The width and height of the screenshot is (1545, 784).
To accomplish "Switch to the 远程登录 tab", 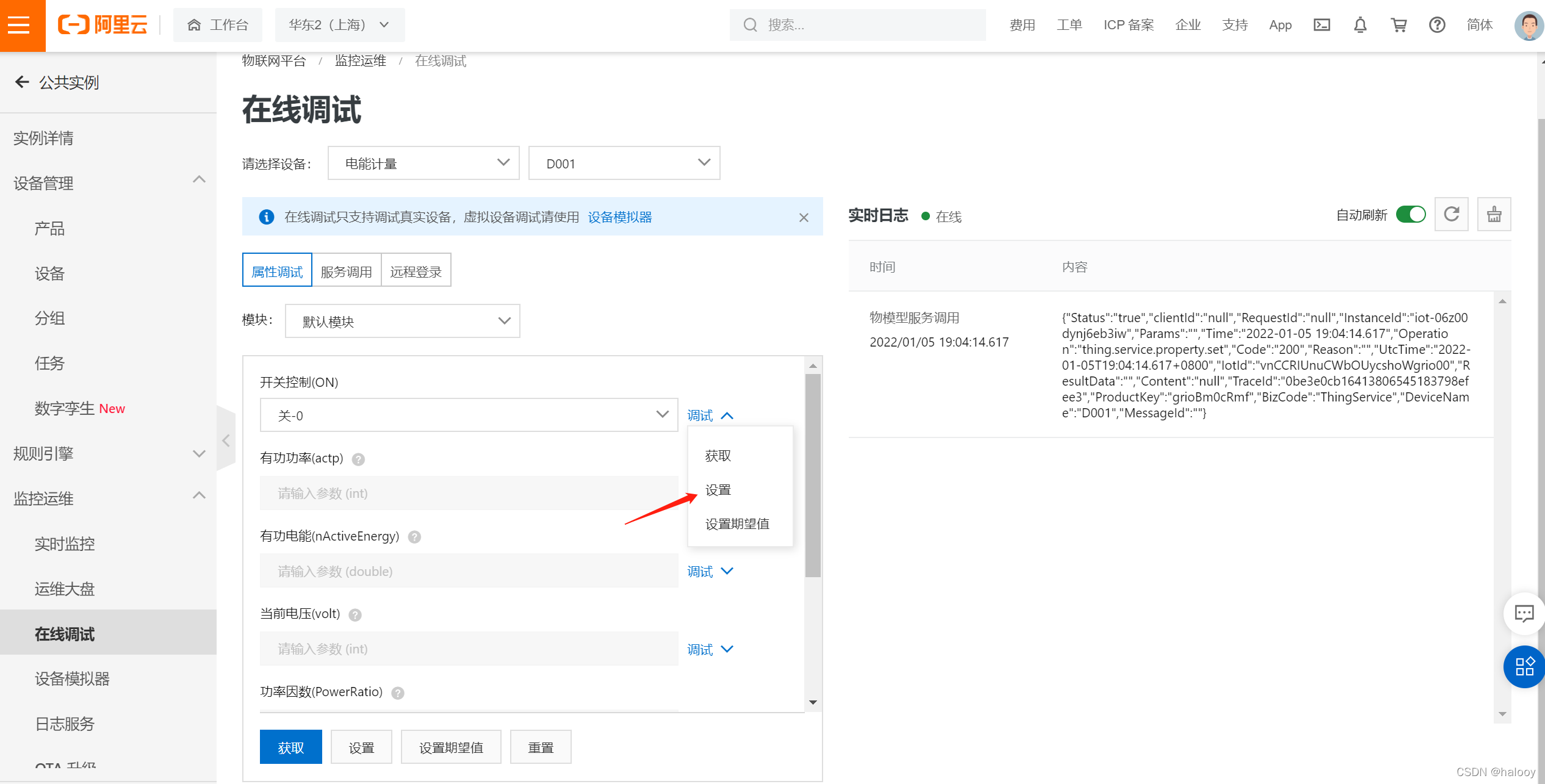I will [x=416, y=271].
